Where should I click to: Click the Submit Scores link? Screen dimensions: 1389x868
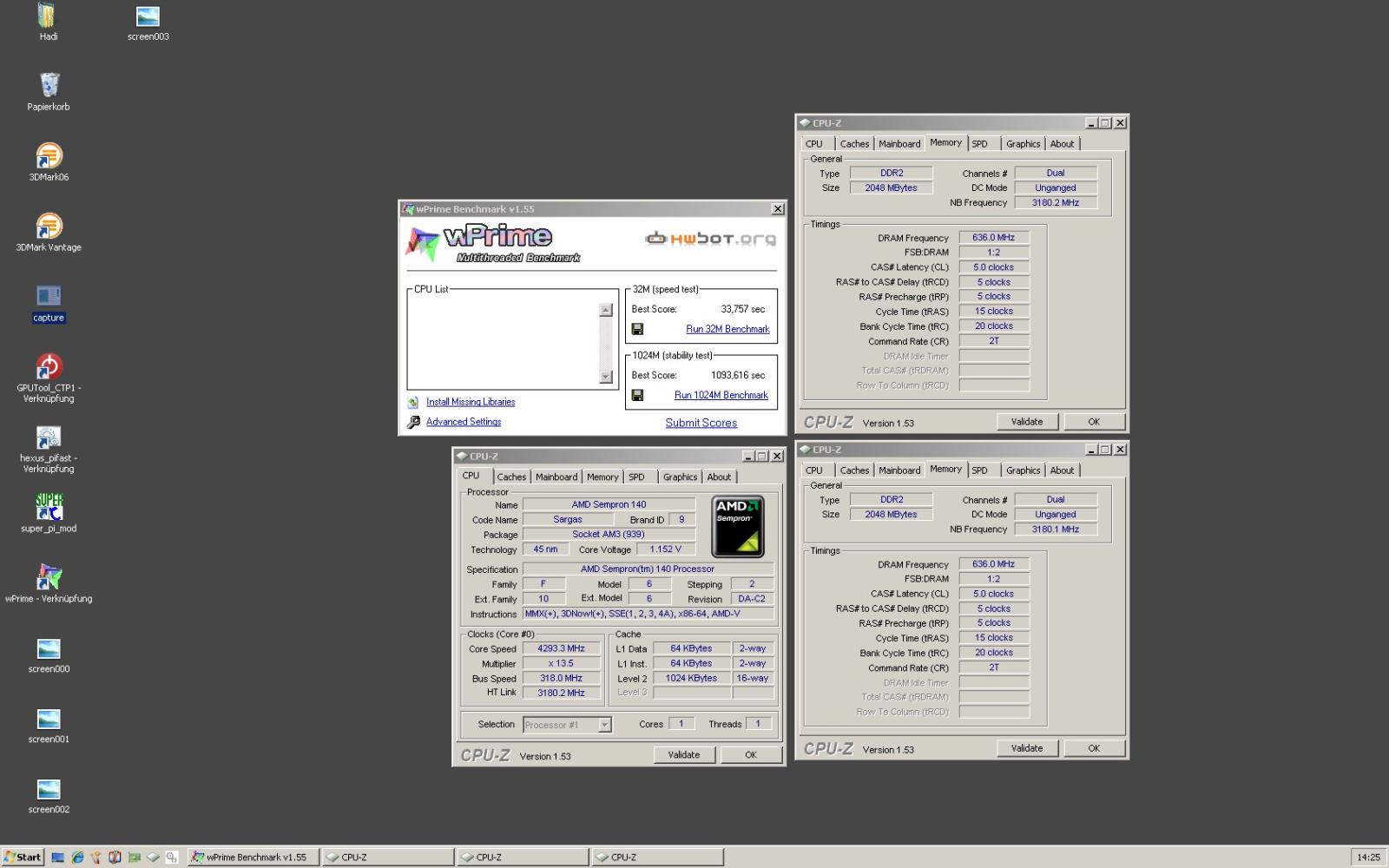(701, 423)
